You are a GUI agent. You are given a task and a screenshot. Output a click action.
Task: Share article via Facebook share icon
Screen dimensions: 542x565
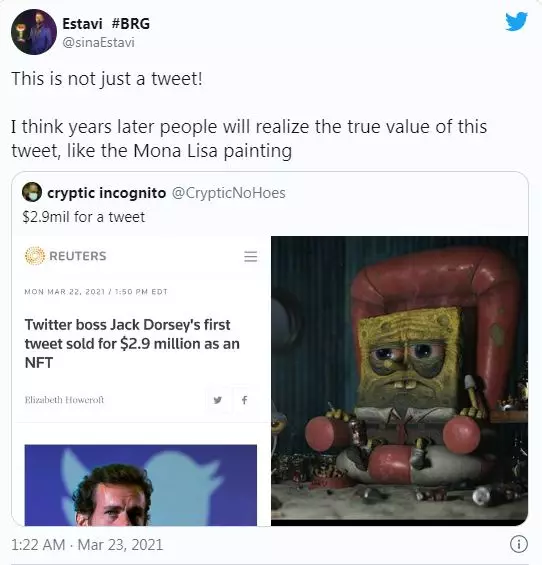pos(244,400)
